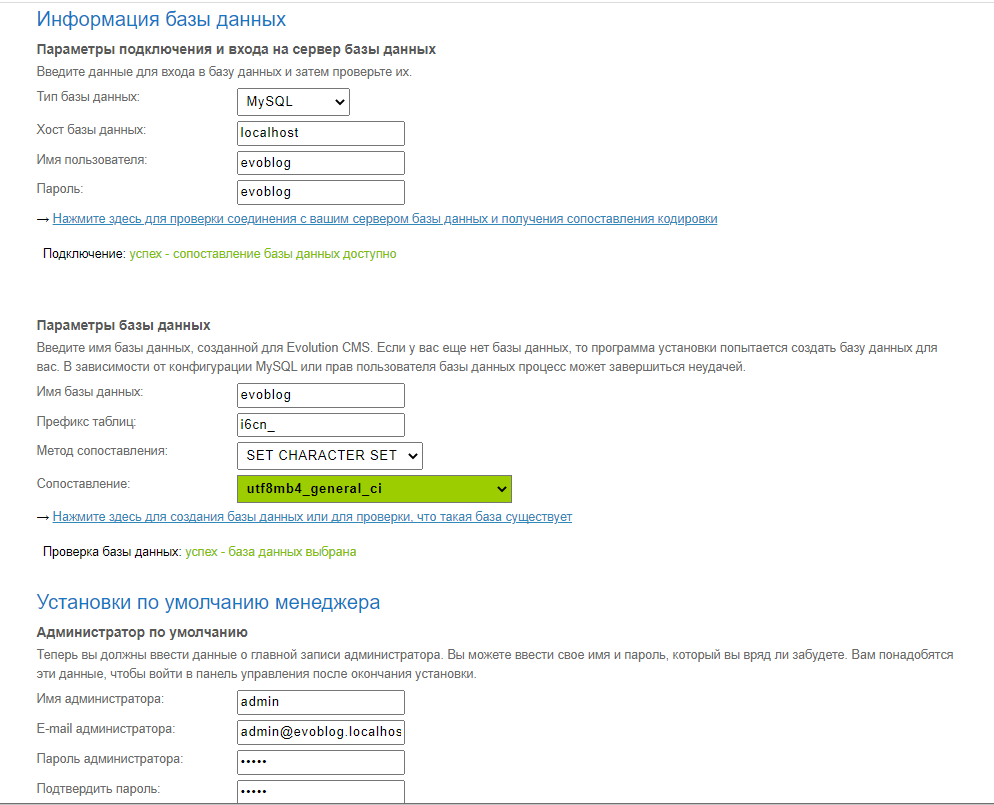Image resolution: width=994 pixels, height=805 pixels.
Task: Click the database username input field
Action: pyautogui.click(x=320, y=163)
